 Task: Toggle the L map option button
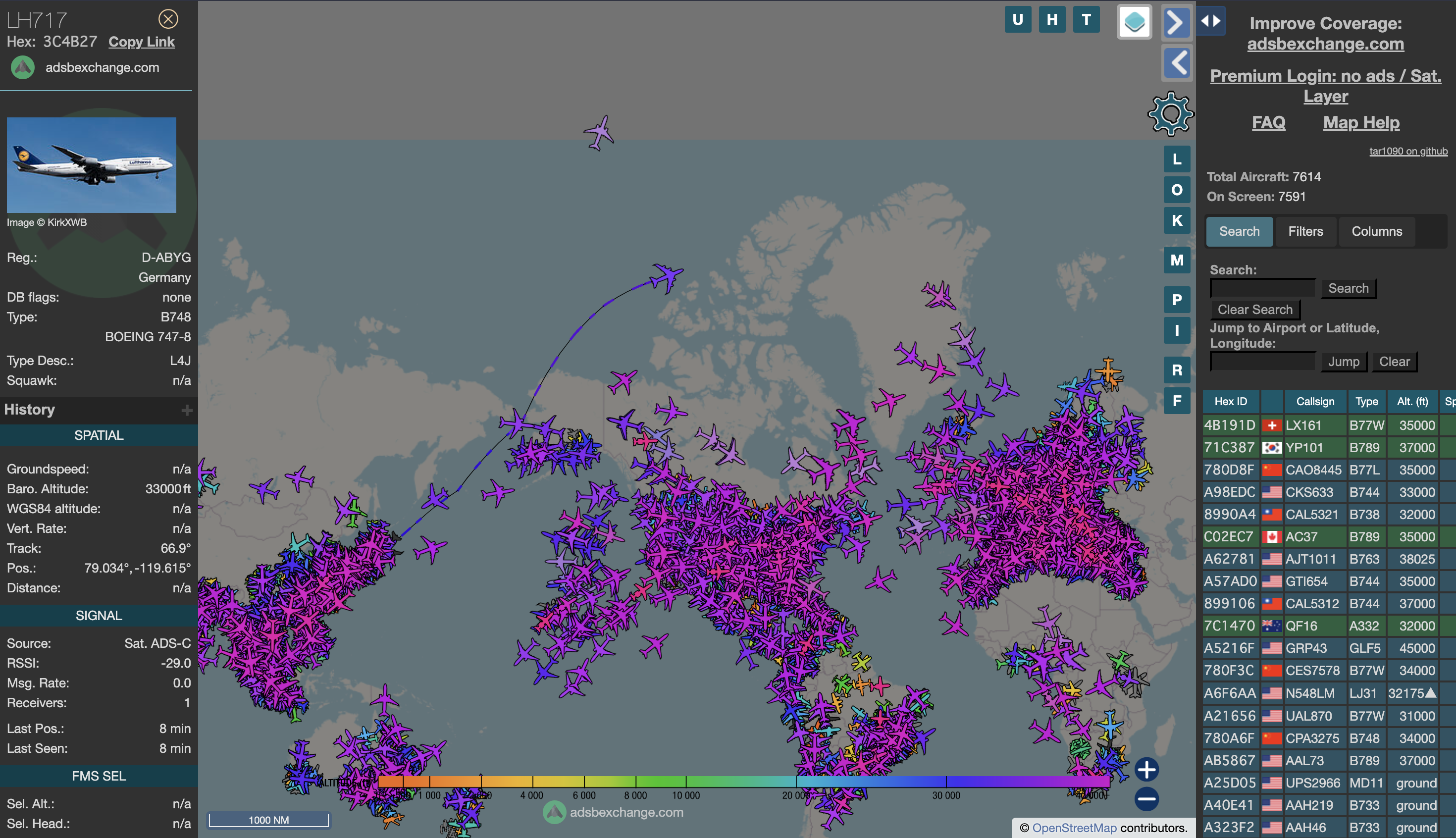tap(1177, 159)
